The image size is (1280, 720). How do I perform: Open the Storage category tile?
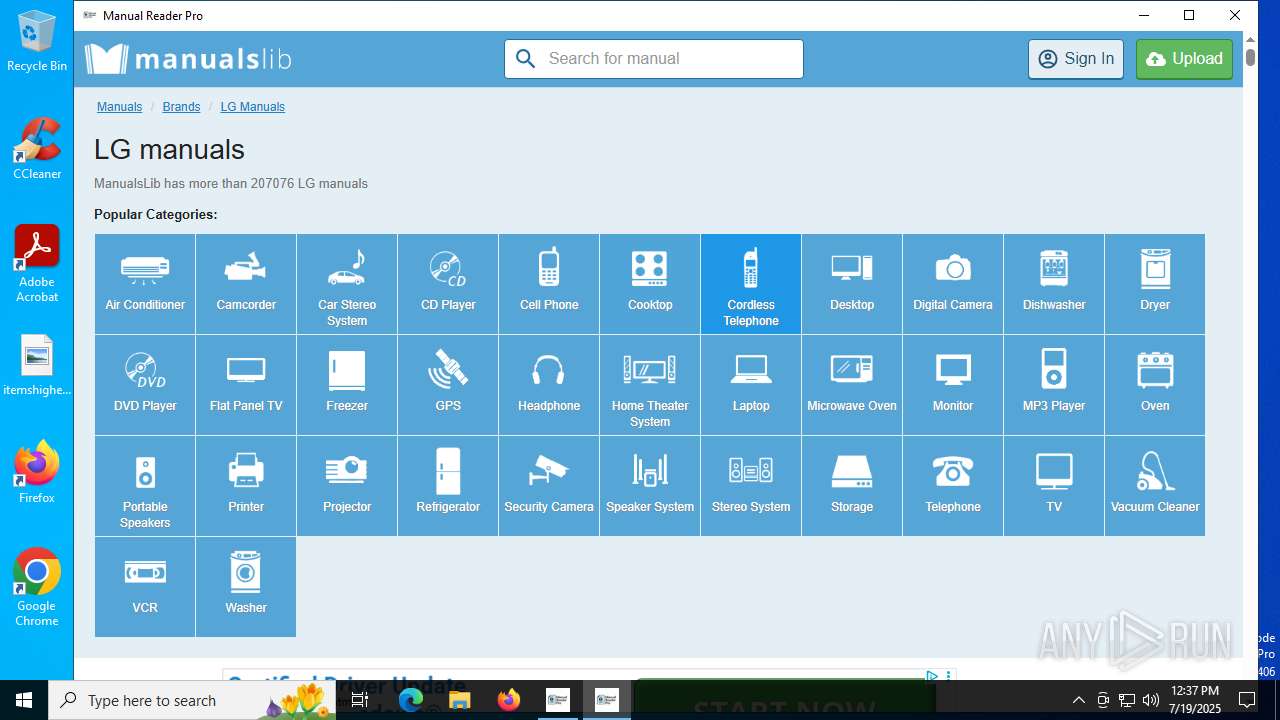[852, 486]
